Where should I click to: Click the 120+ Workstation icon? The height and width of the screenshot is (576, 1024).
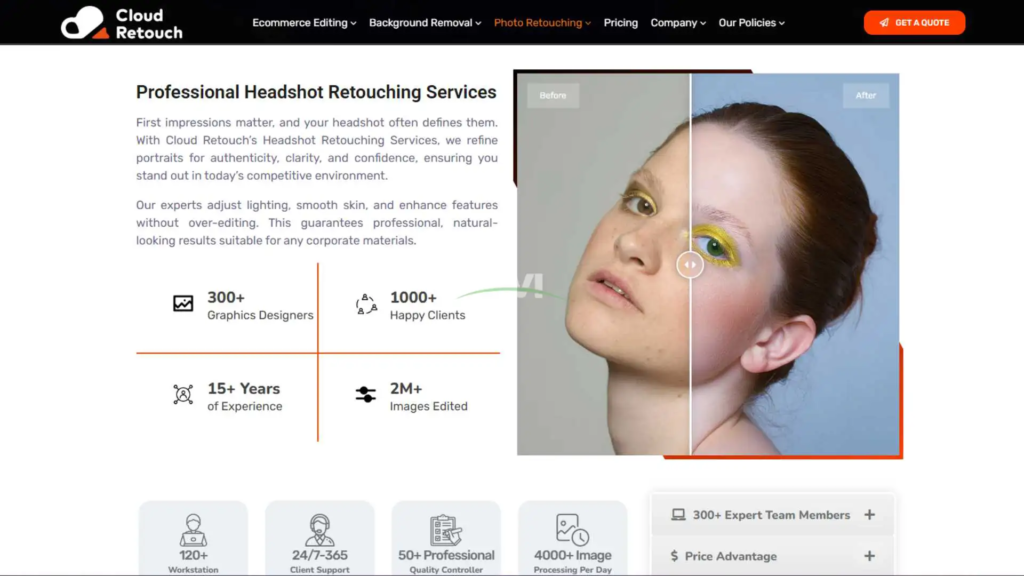click(193, 530)
